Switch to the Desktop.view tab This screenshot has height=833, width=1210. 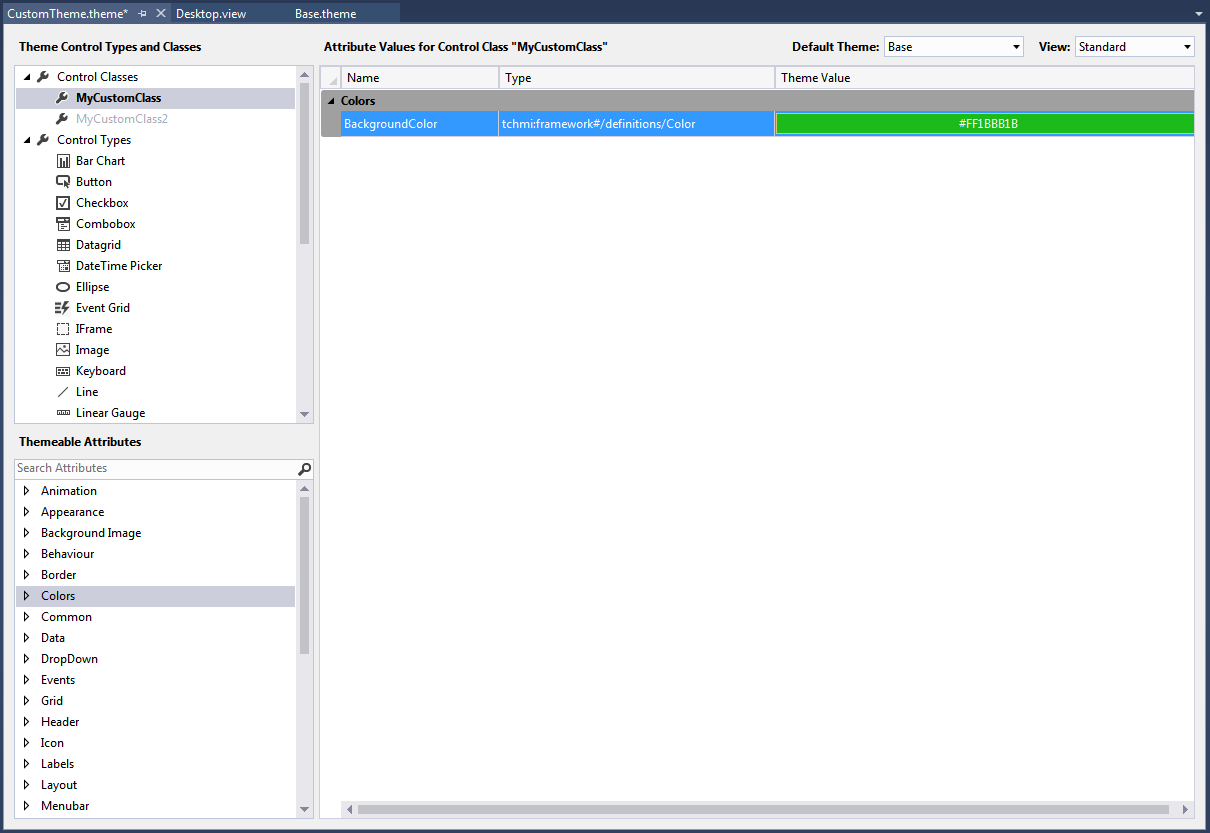(211, 14)
